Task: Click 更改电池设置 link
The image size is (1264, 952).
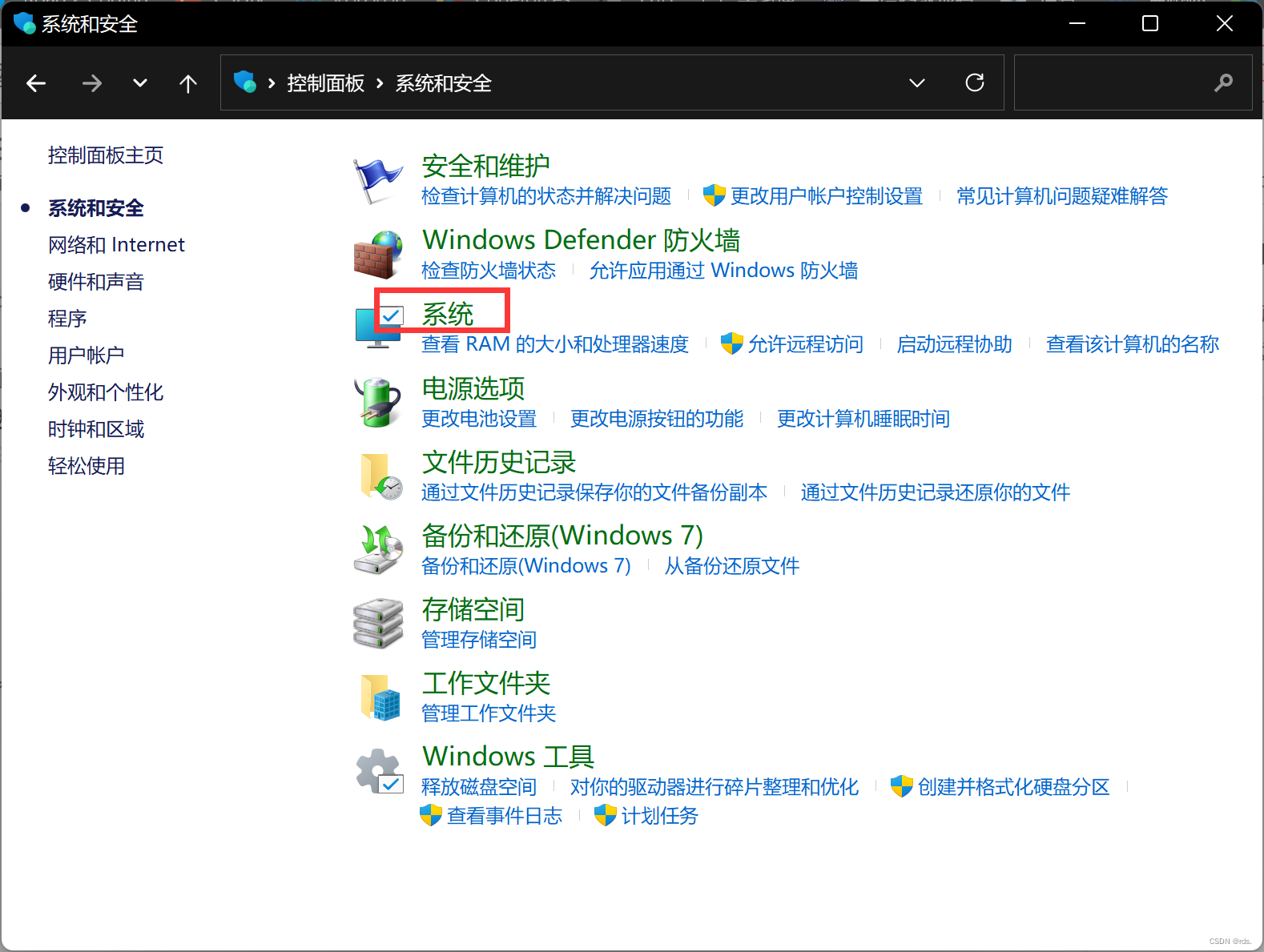Action: click(x=479, y=419)
